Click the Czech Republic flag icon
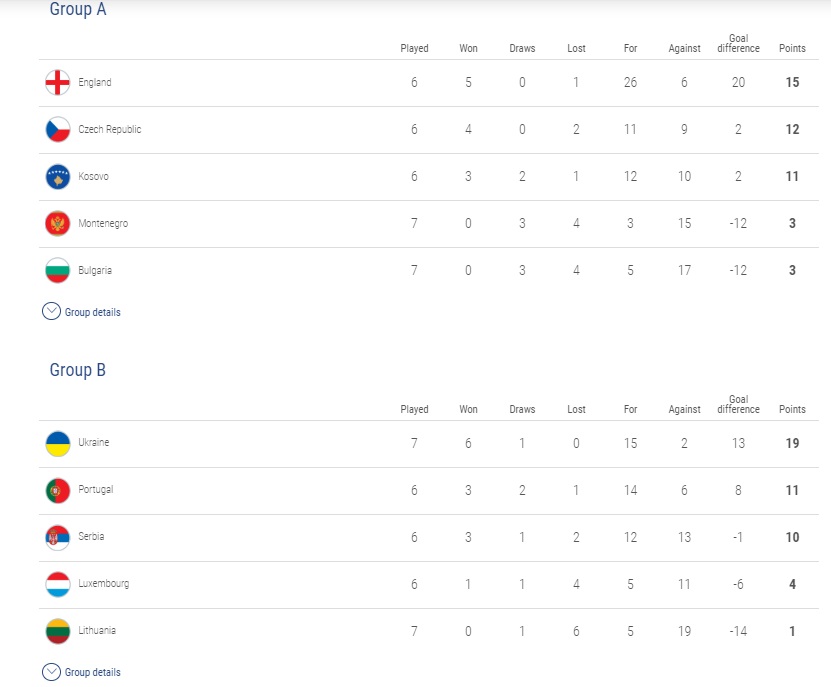 (x=58, y=129)
